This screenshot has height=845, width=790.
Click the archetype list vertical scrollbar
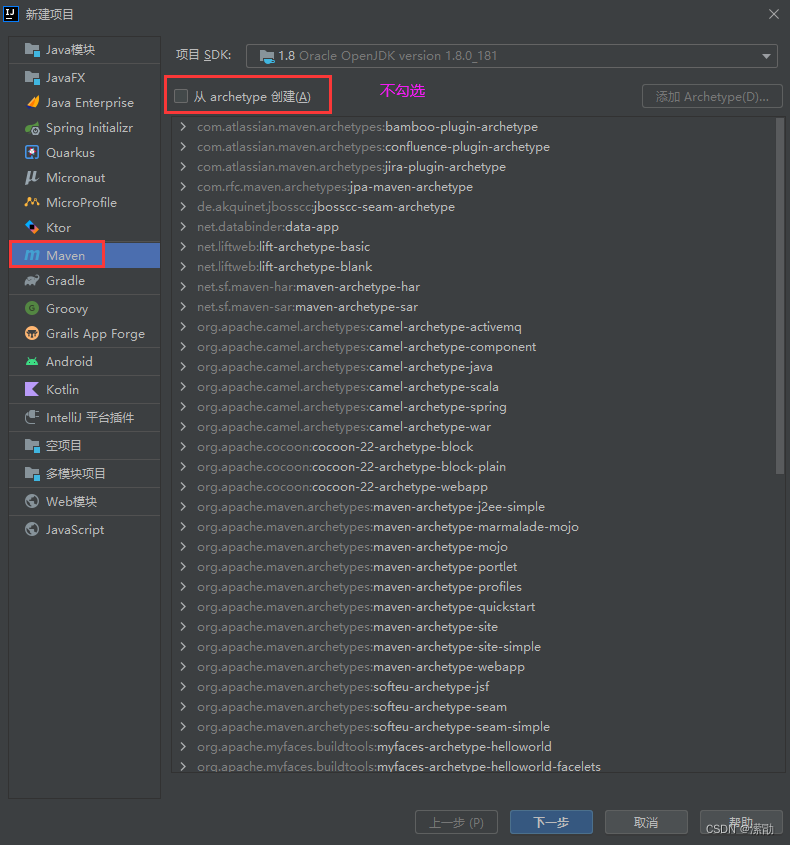tap(779, 296)
